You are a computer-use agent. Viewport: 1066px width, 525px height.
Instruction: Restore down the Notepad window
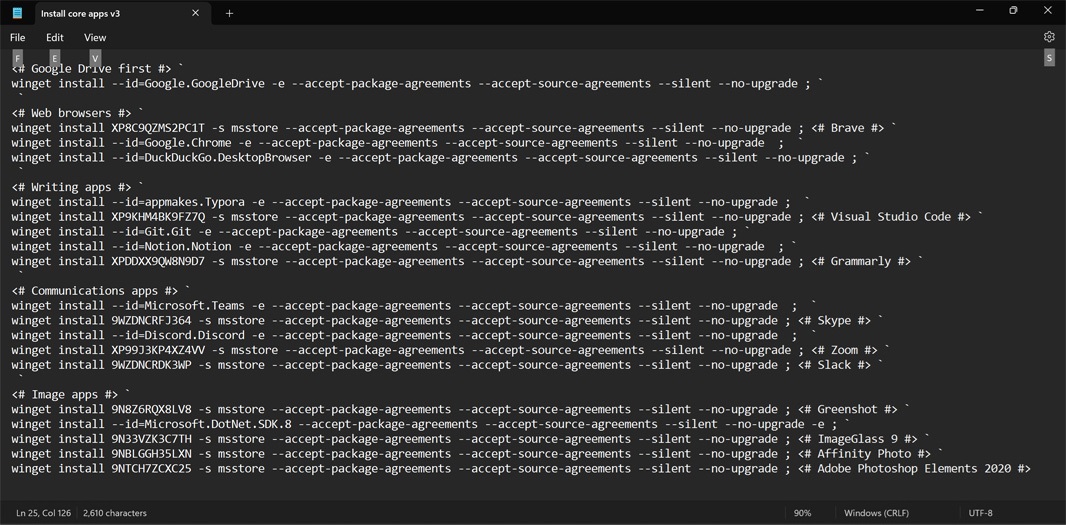tap(1013, 10)
